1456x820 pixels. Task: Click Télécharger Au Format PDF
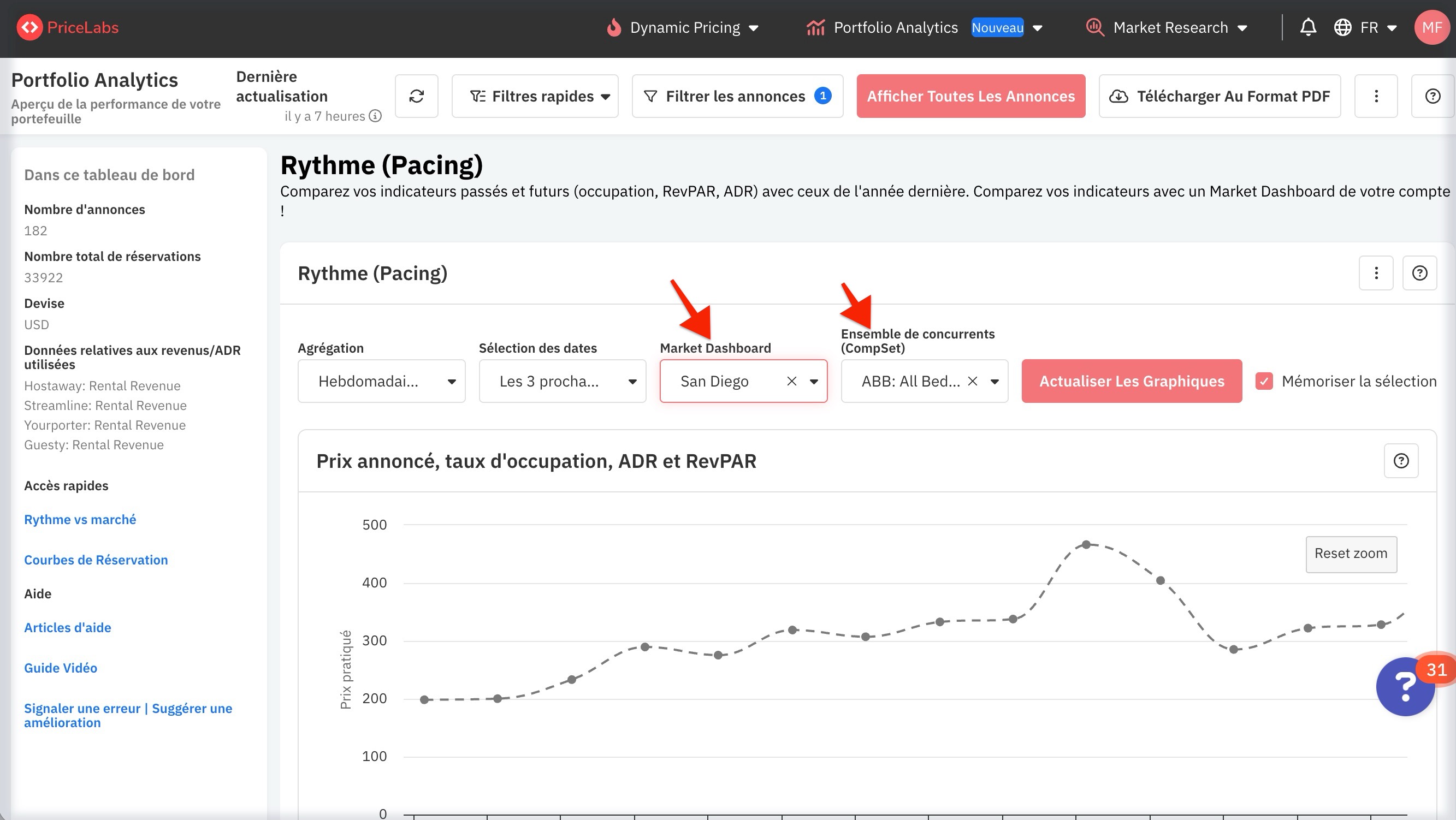click(1219, 96)
